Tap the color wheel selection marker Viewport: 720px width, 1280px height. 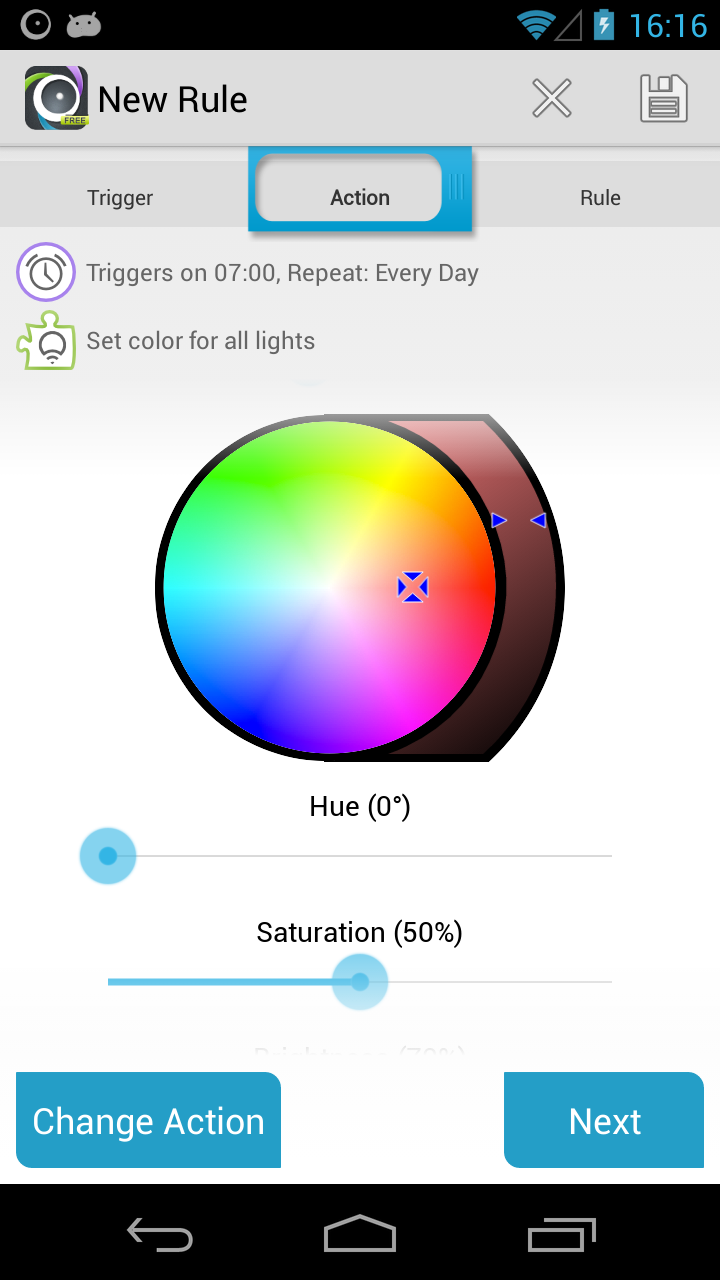coord(413,587)
